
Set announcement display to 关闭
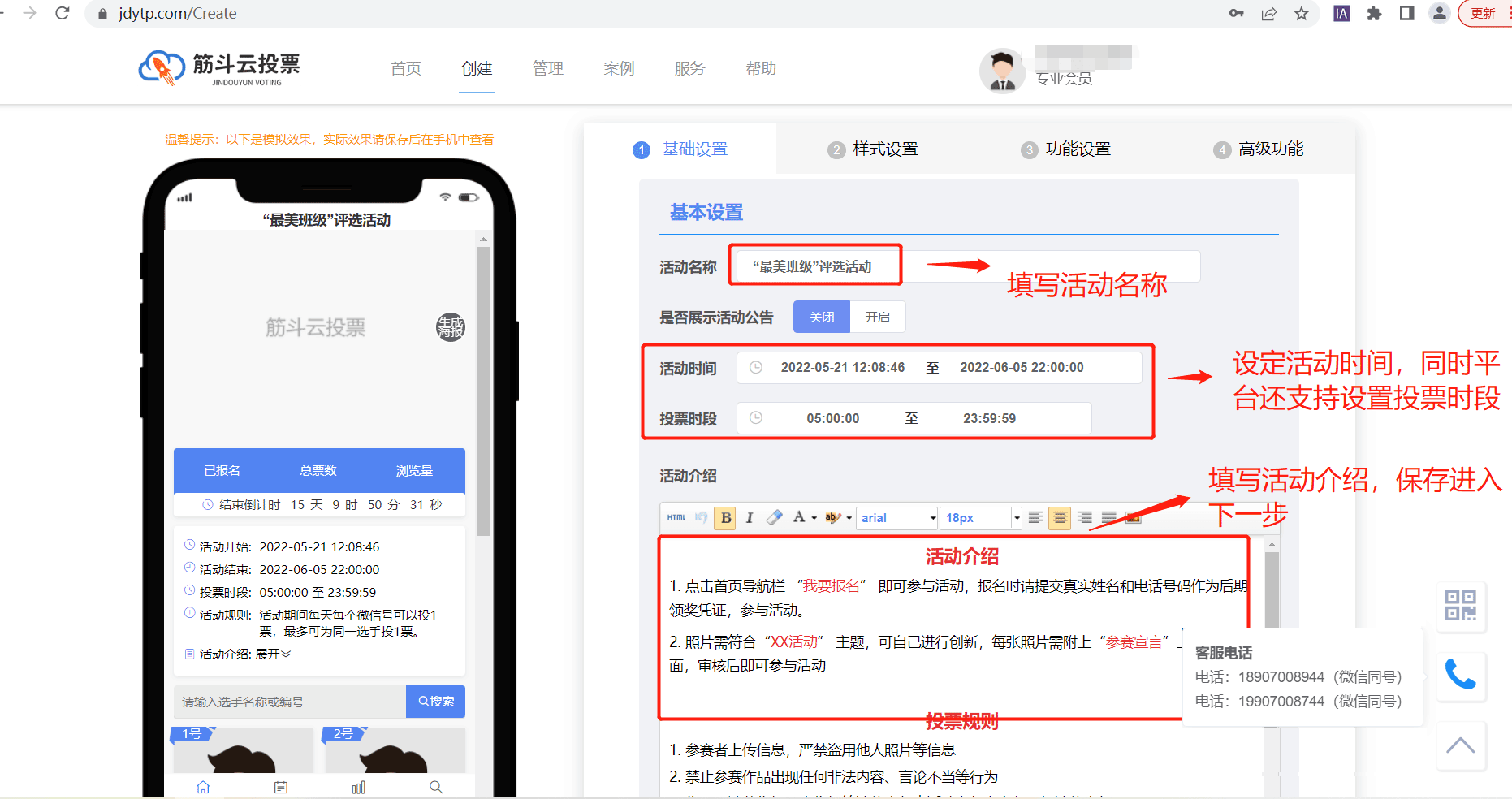(822, 317)
